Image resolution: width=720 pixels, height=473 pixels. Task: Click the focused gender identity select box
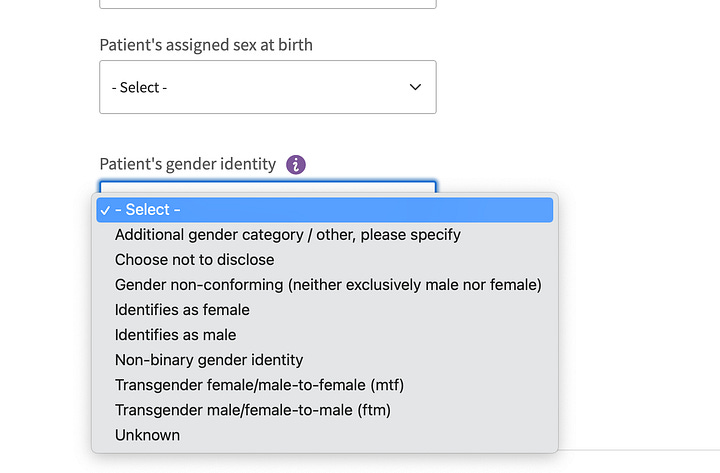[x=267, y=186]
